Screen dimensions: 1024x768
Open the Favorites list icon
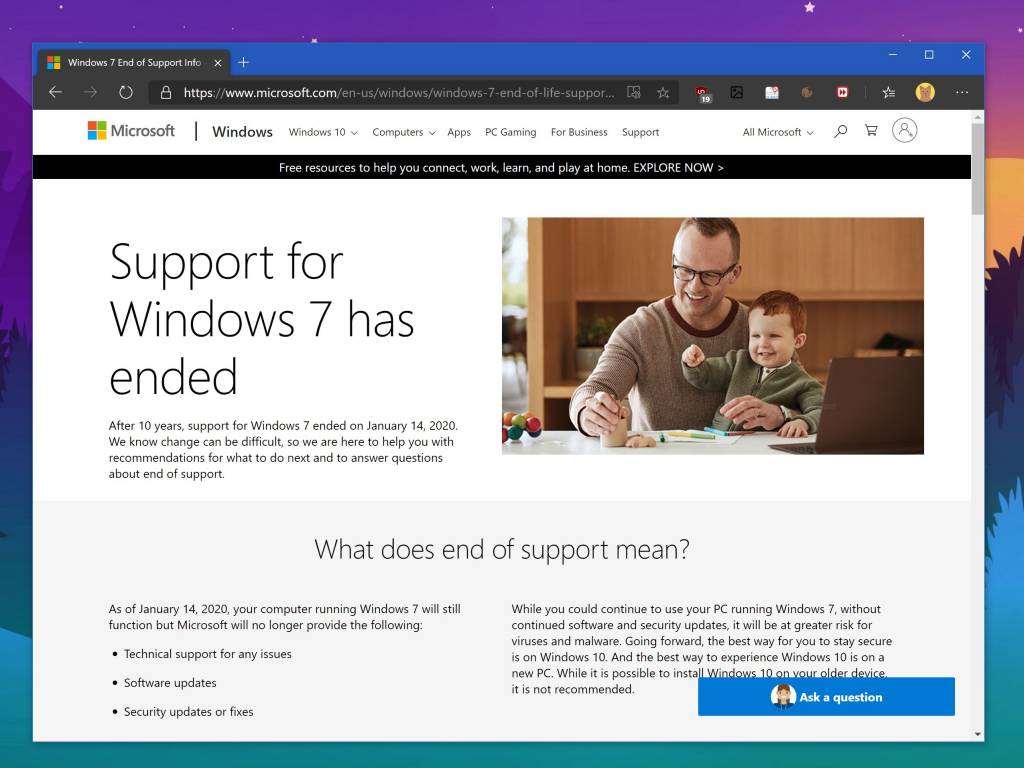888,92
